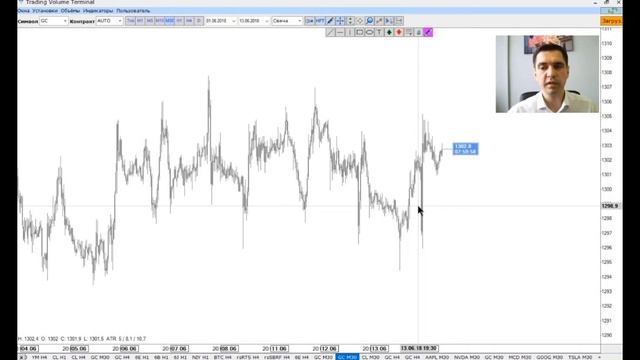
Task: Switch to the NIY H1 chart tab
Action: pos(200,357)
